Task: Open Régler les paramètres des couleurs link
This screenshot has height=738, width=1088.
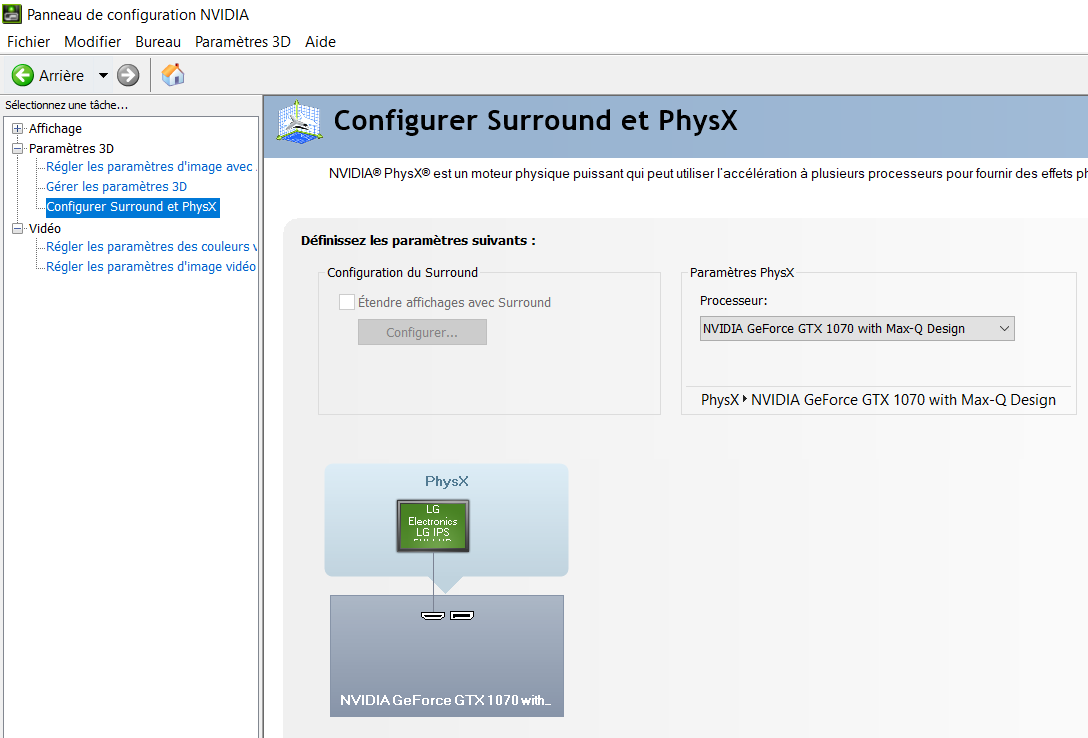Action: (x=151, y=246)
